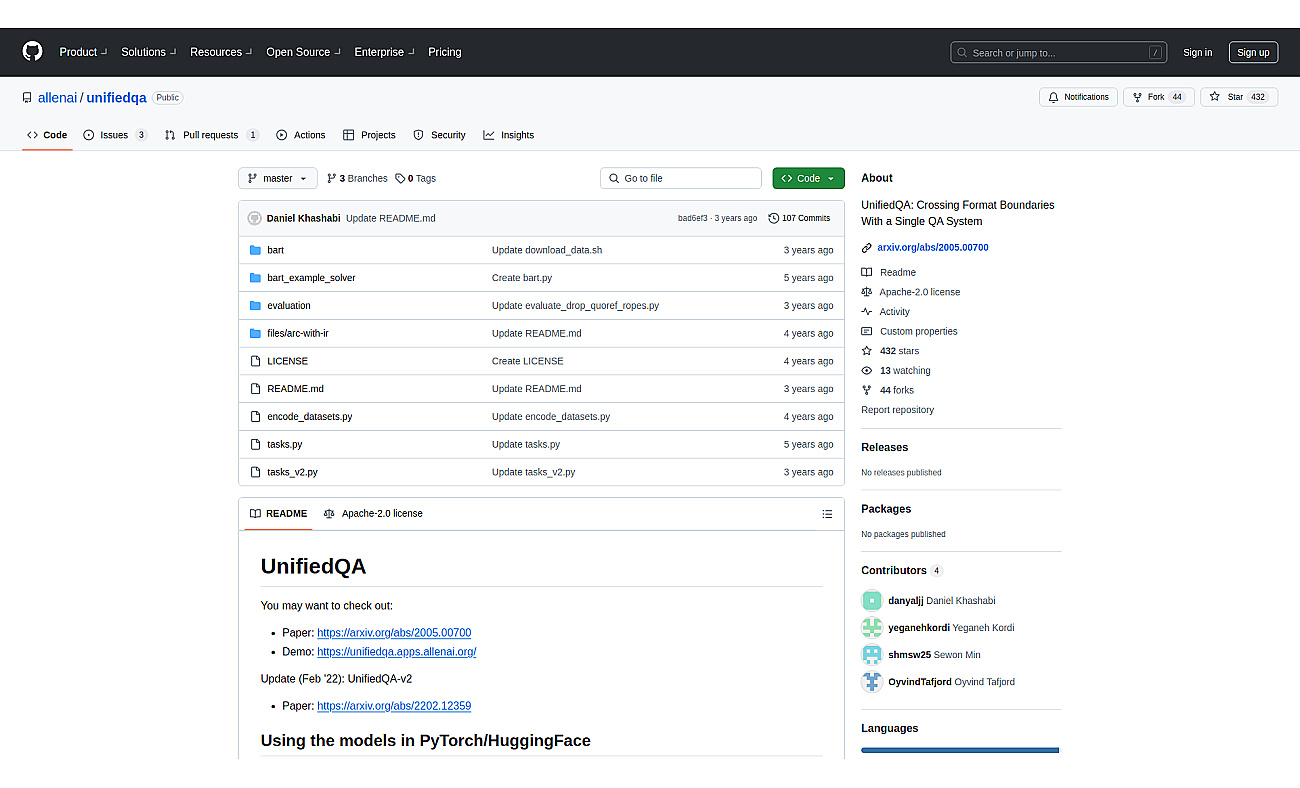Image resolution: width=1300 pixels, height=788 pixels.
Task: Click the Go to file field
Action: coord(681,178)
